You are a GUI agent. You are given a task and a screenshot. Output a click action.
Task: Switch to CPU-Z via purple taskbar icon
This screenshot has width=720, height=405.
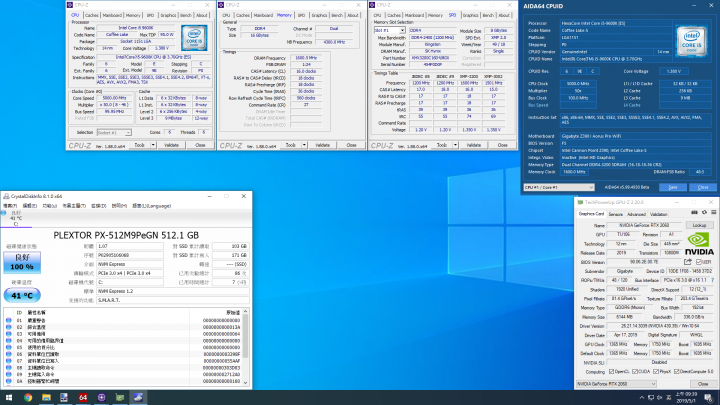click(101, 398)
